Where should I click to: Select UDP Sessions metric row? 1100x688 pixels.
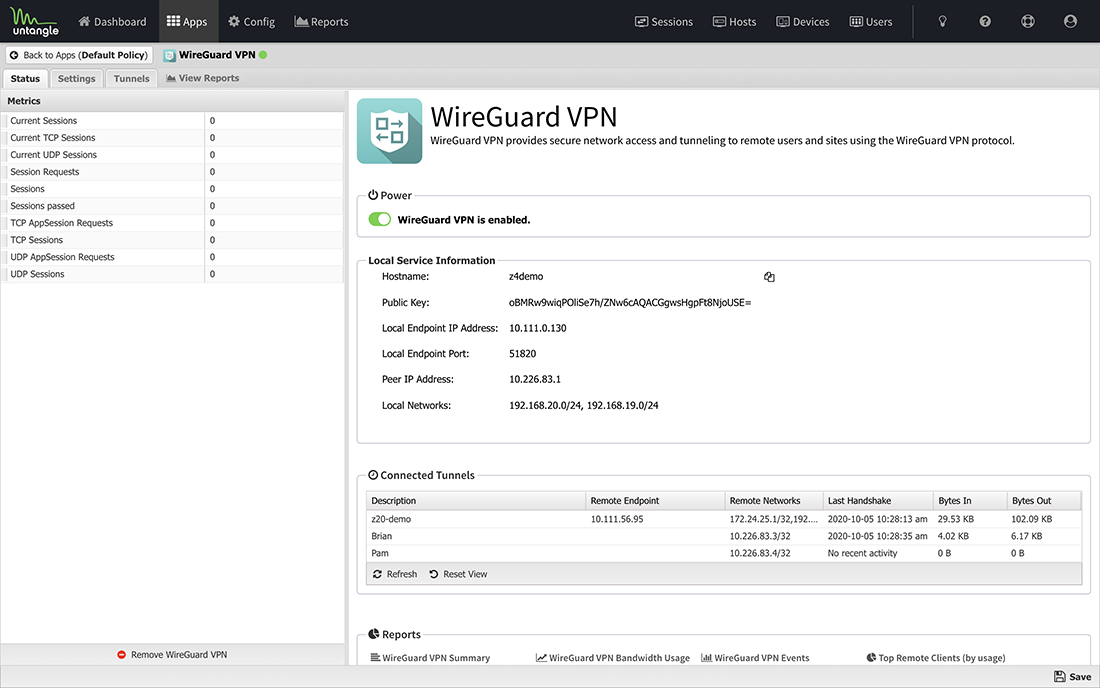(173, 274)
